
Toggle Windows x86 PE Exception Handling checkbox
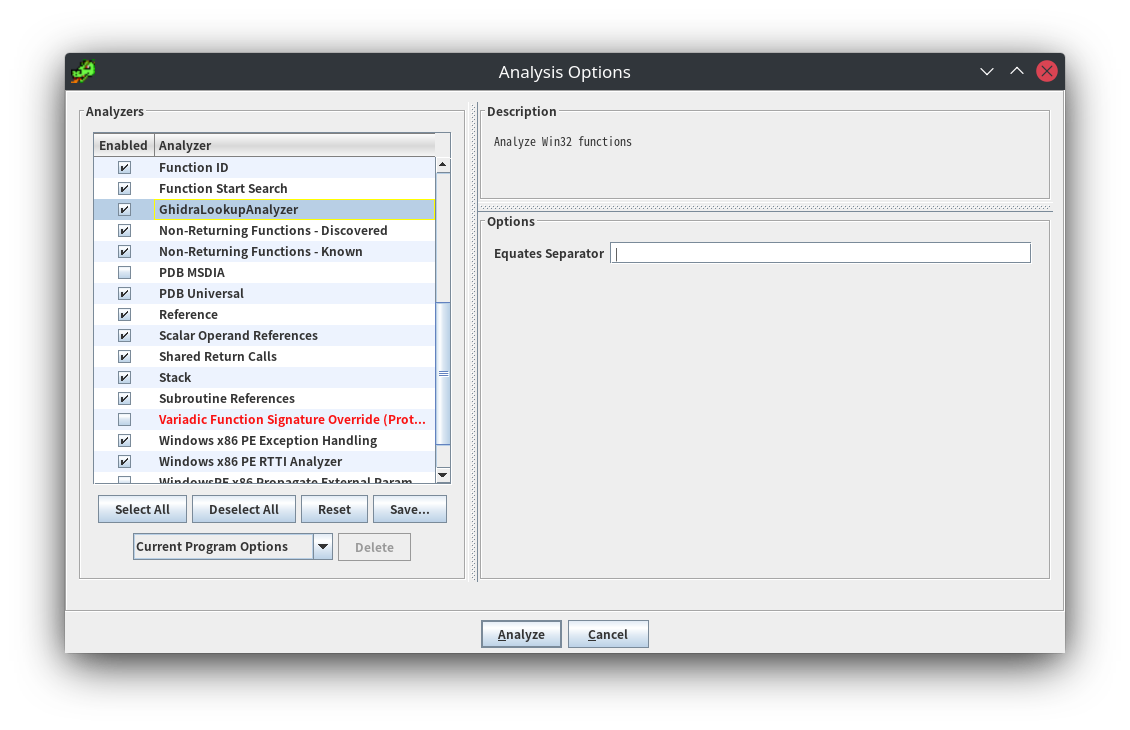[x=125, y=440]
